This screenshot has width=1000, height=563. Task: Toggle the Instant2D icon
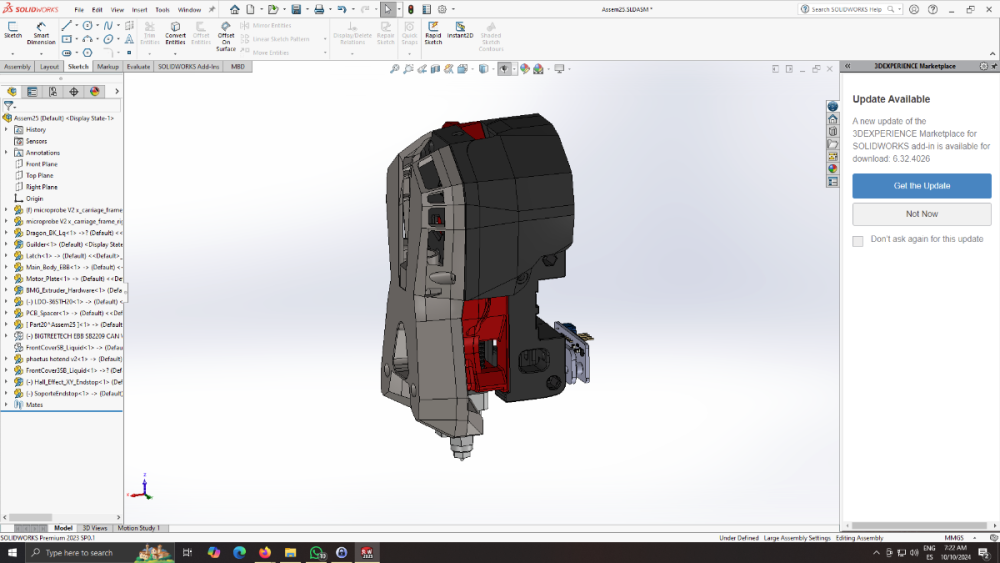click(460, 30)
